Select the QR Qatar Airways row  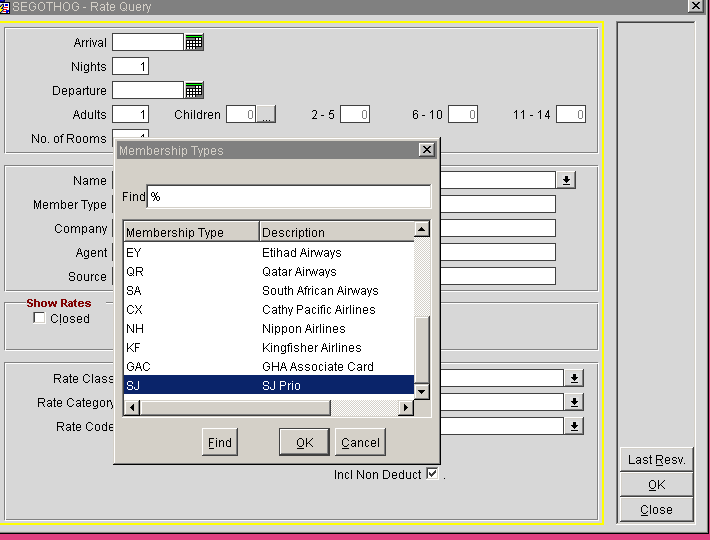(269, 272)
